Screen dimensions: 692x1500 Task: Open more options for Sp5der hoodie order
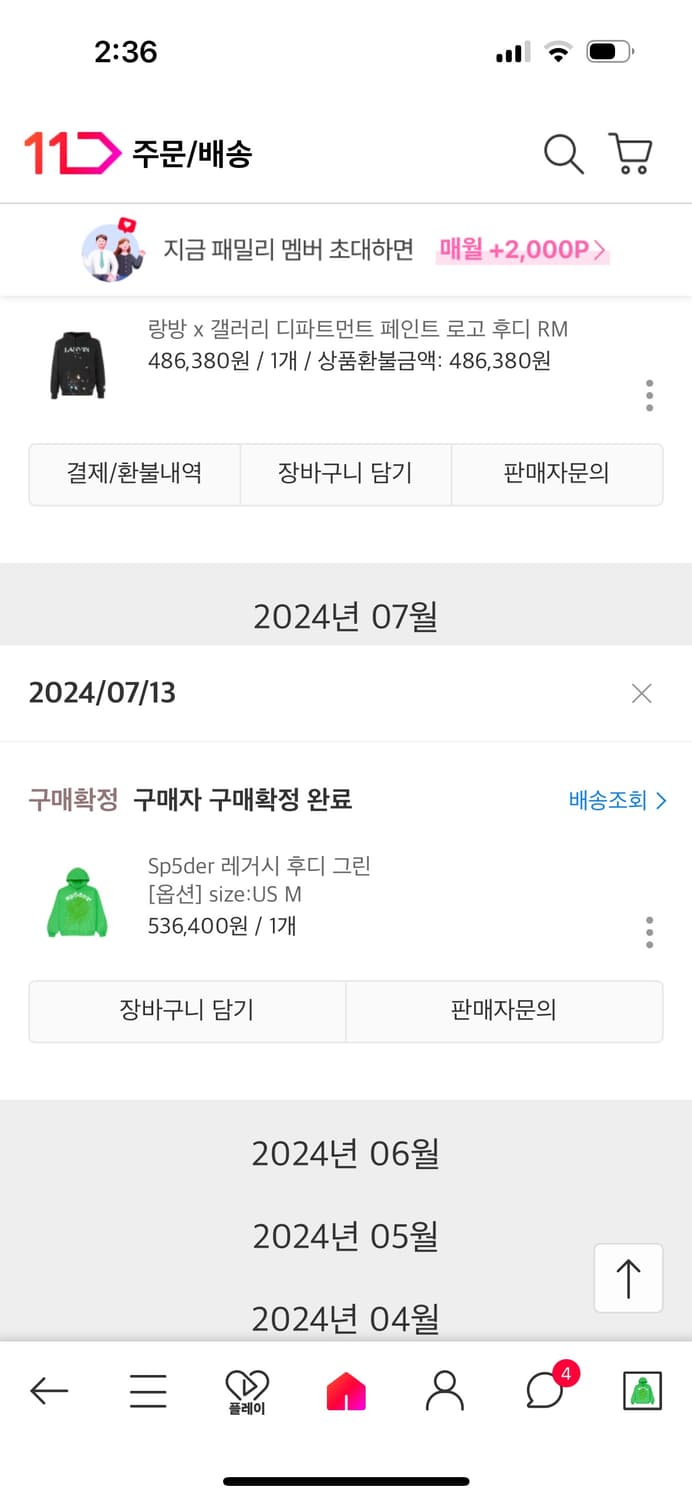(x=649, y=932)
